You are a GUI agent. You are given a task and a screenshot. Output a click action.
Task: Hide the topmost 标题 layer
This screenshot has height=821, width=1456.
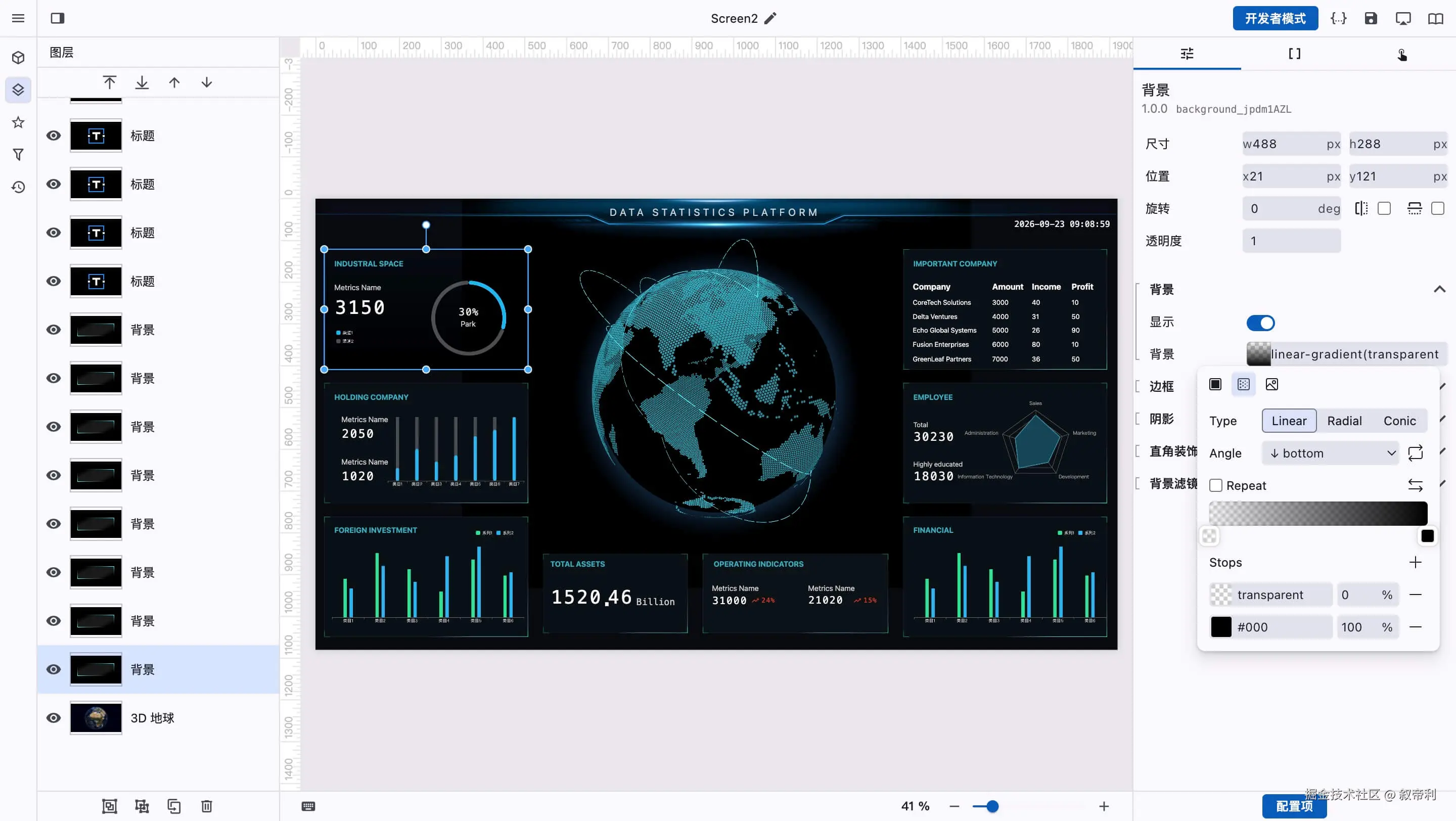(54, 135)
